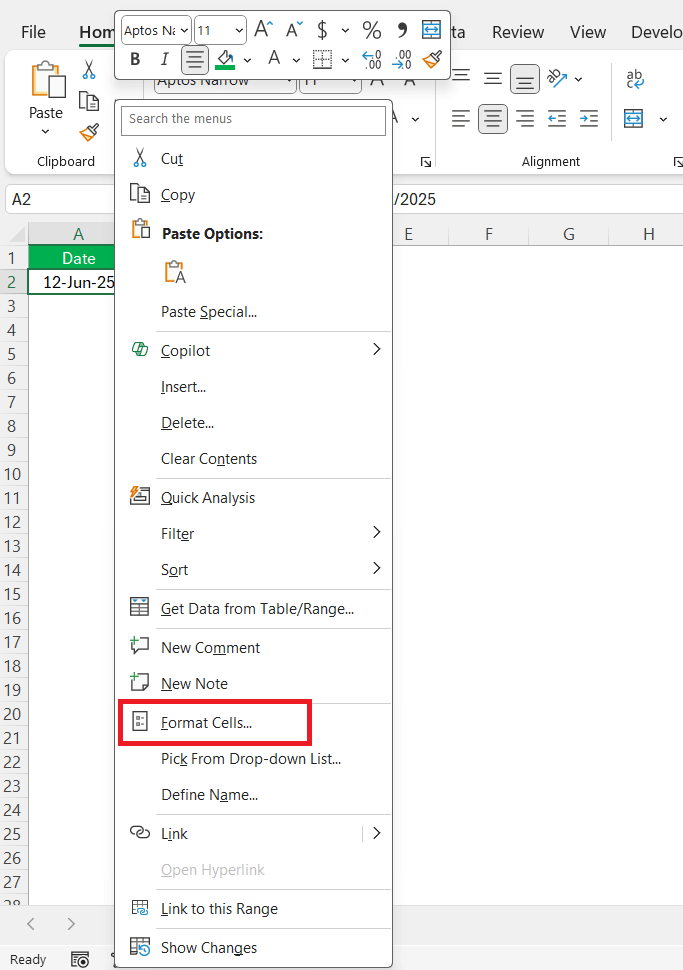
Task: Expand the Filter submenu
Action: pyautogui.click(x=254, y=533)
